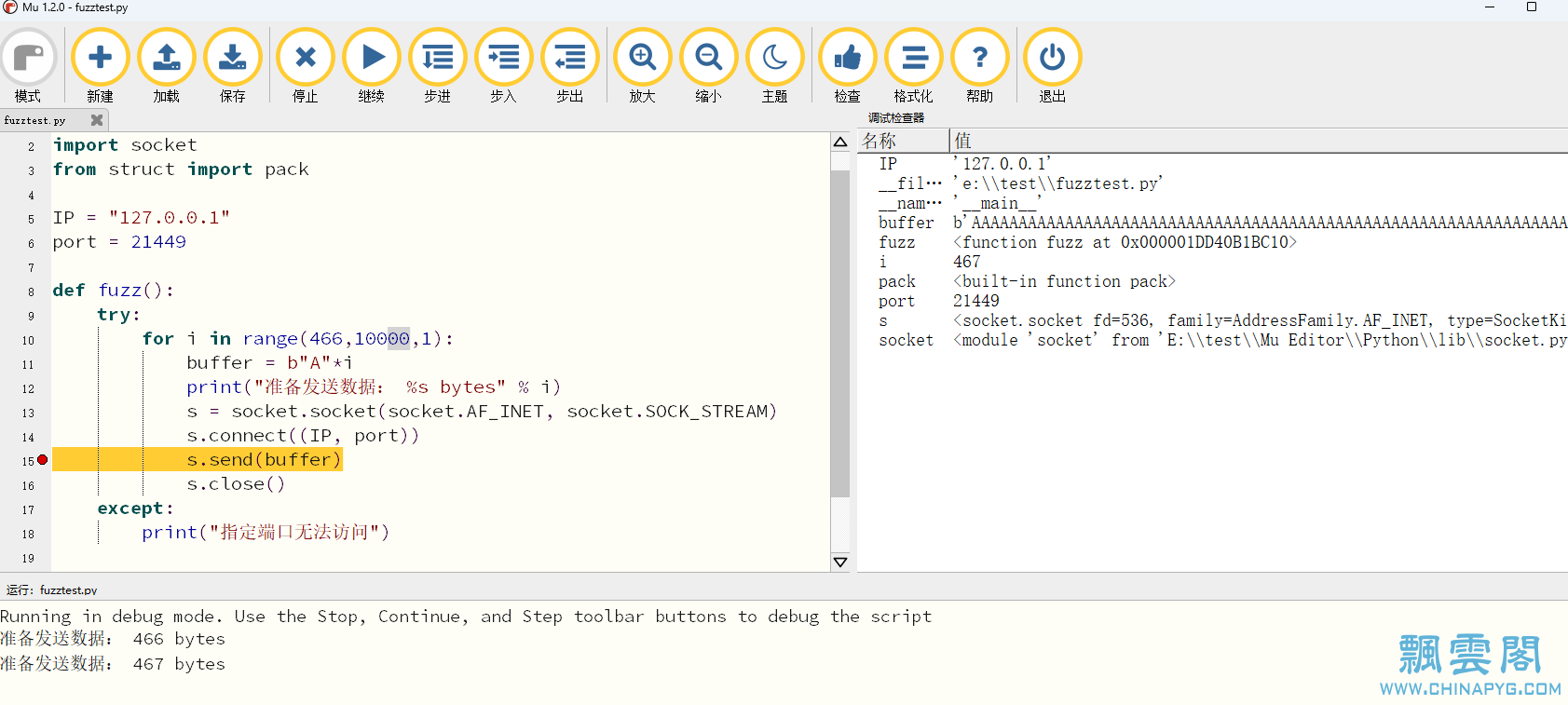
Task: Click the value 21449 in inspector
Action: pyautogui.click(x=975, y=301)
